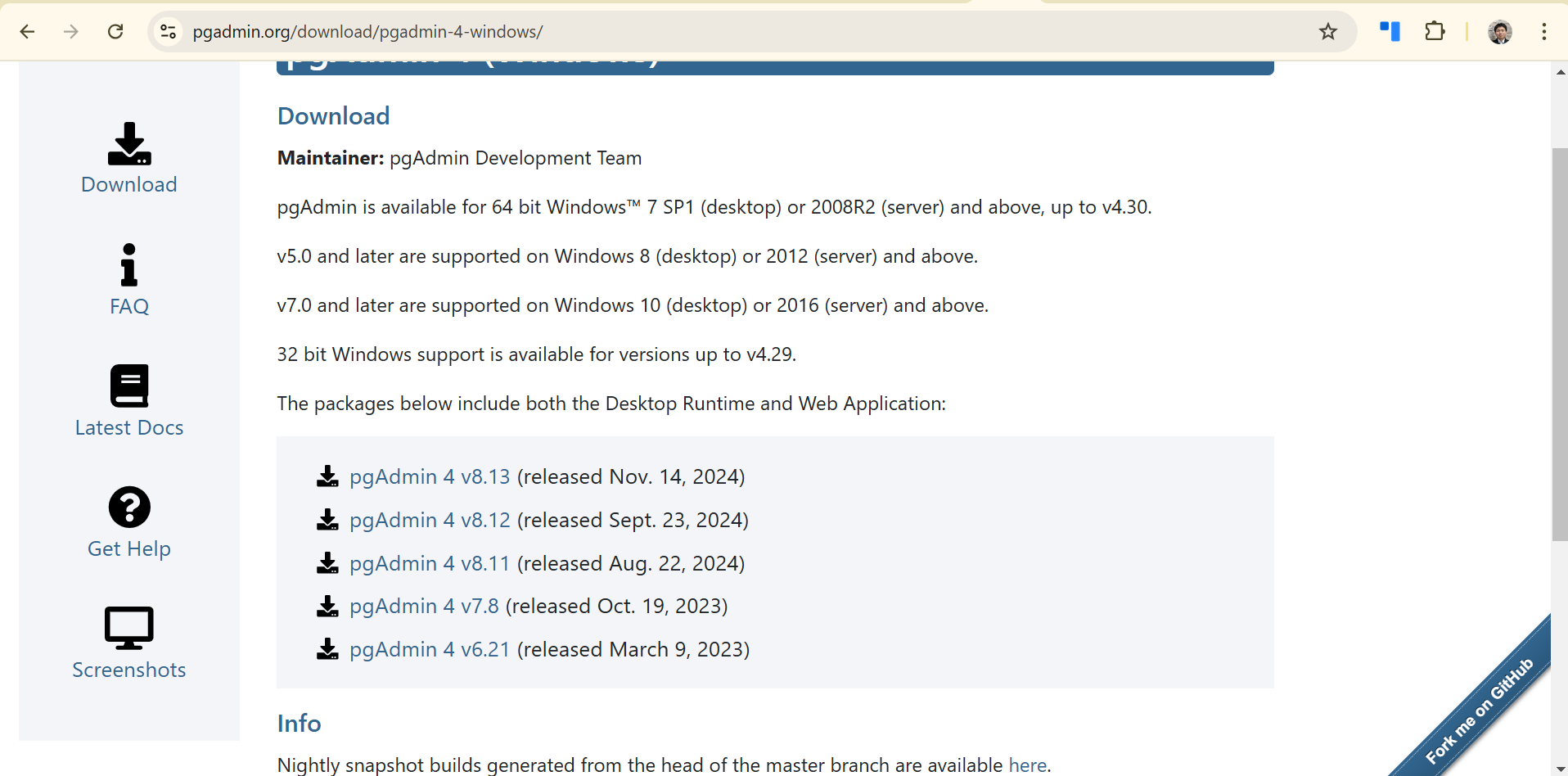1568x776 pixels.
Task: Click the Screenshots monitor icon
Action: (129, 628)
